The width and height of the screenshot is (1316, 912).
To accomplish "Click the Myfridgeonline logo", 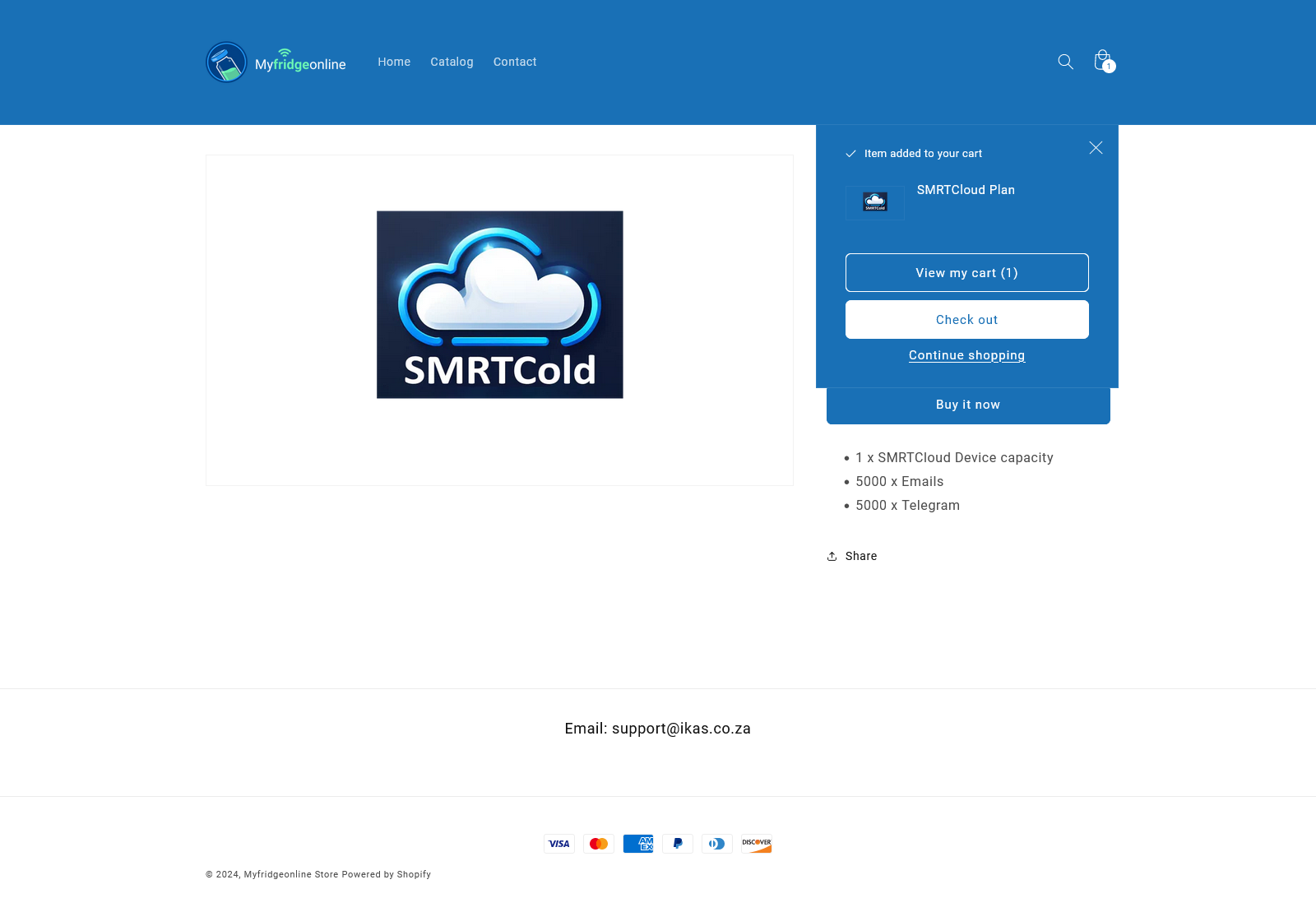I will [x=276, y=62].
